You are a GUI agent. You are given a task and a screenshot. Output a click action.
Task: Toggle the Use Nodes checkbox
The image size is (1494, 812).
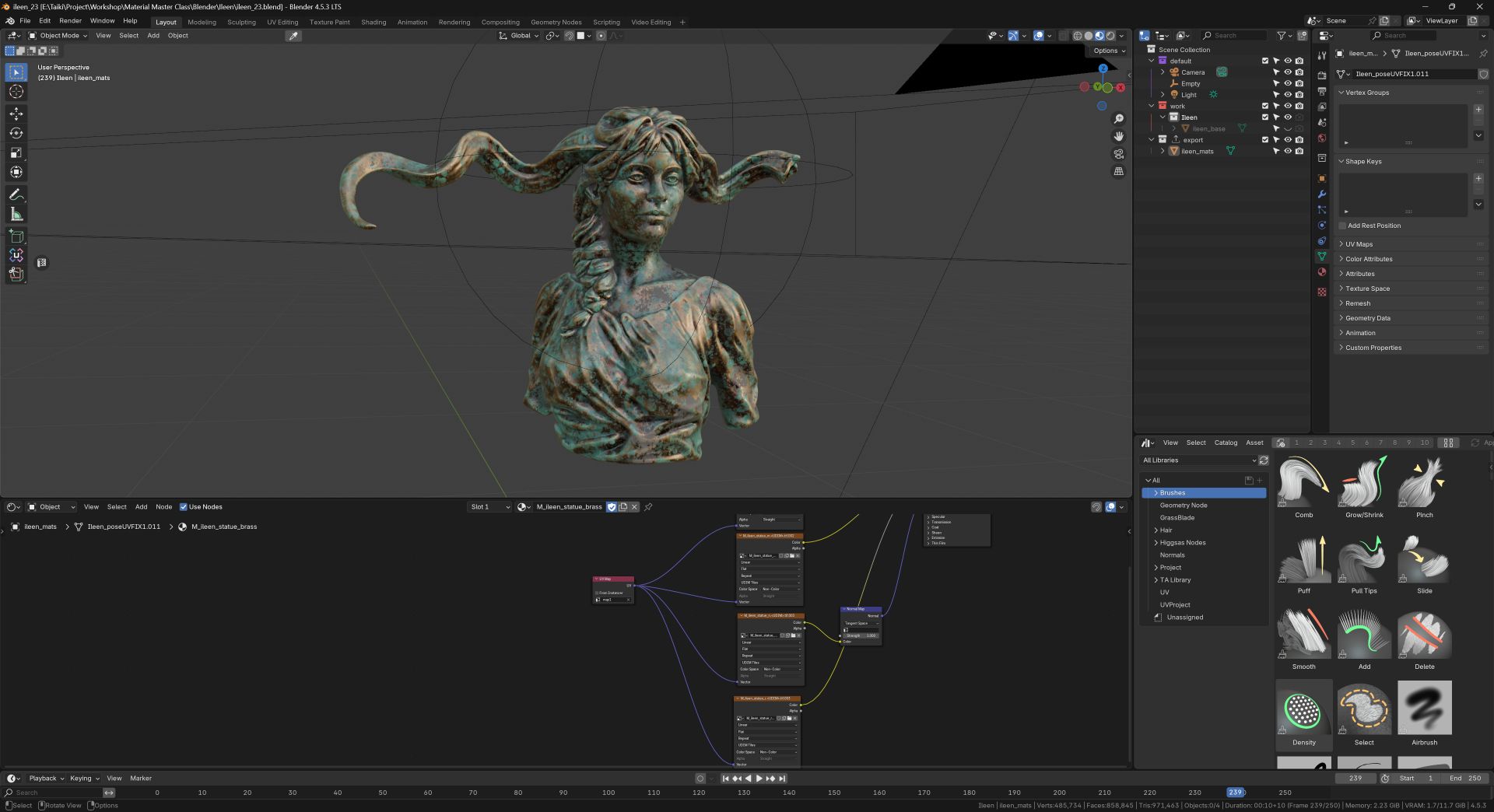pyautogui.click(x=184, y=507)
